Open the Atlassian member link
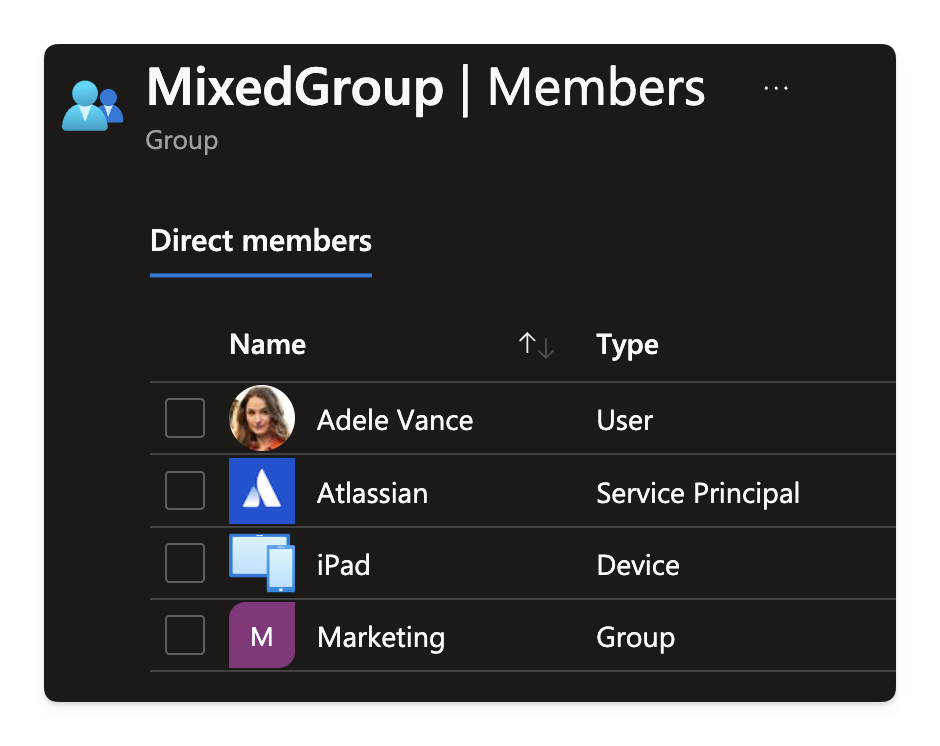 click(372, 493)
